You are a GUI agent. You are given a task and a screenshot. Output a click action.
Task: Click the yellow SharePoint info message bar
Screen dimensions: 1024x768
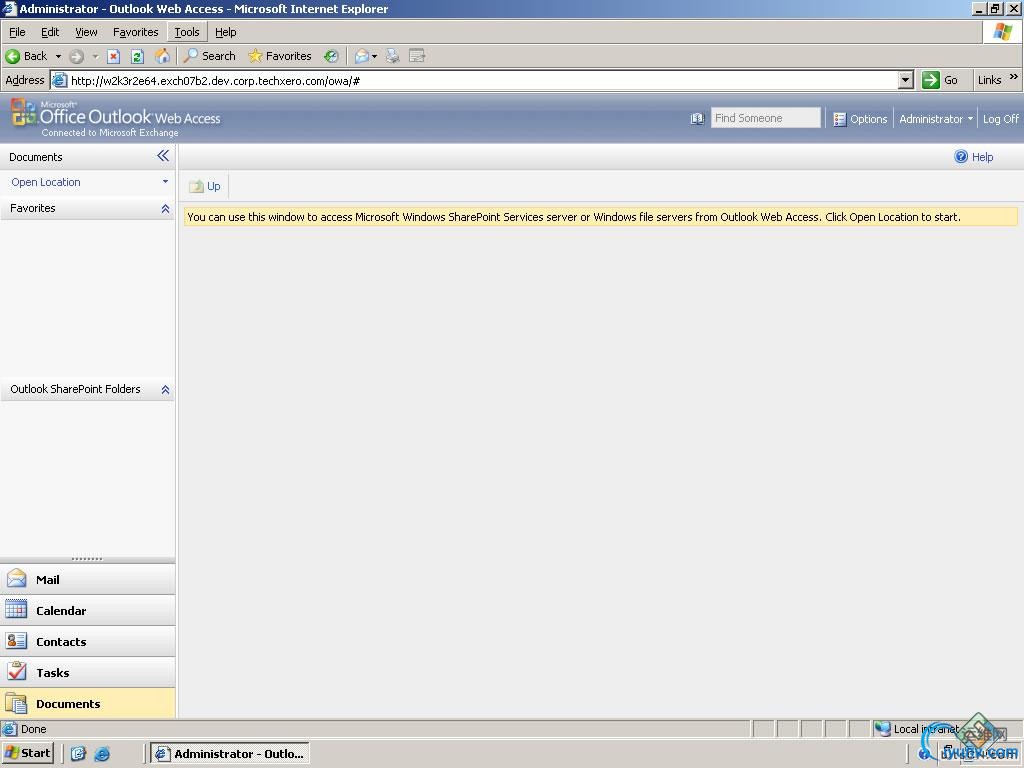point(600,217)
